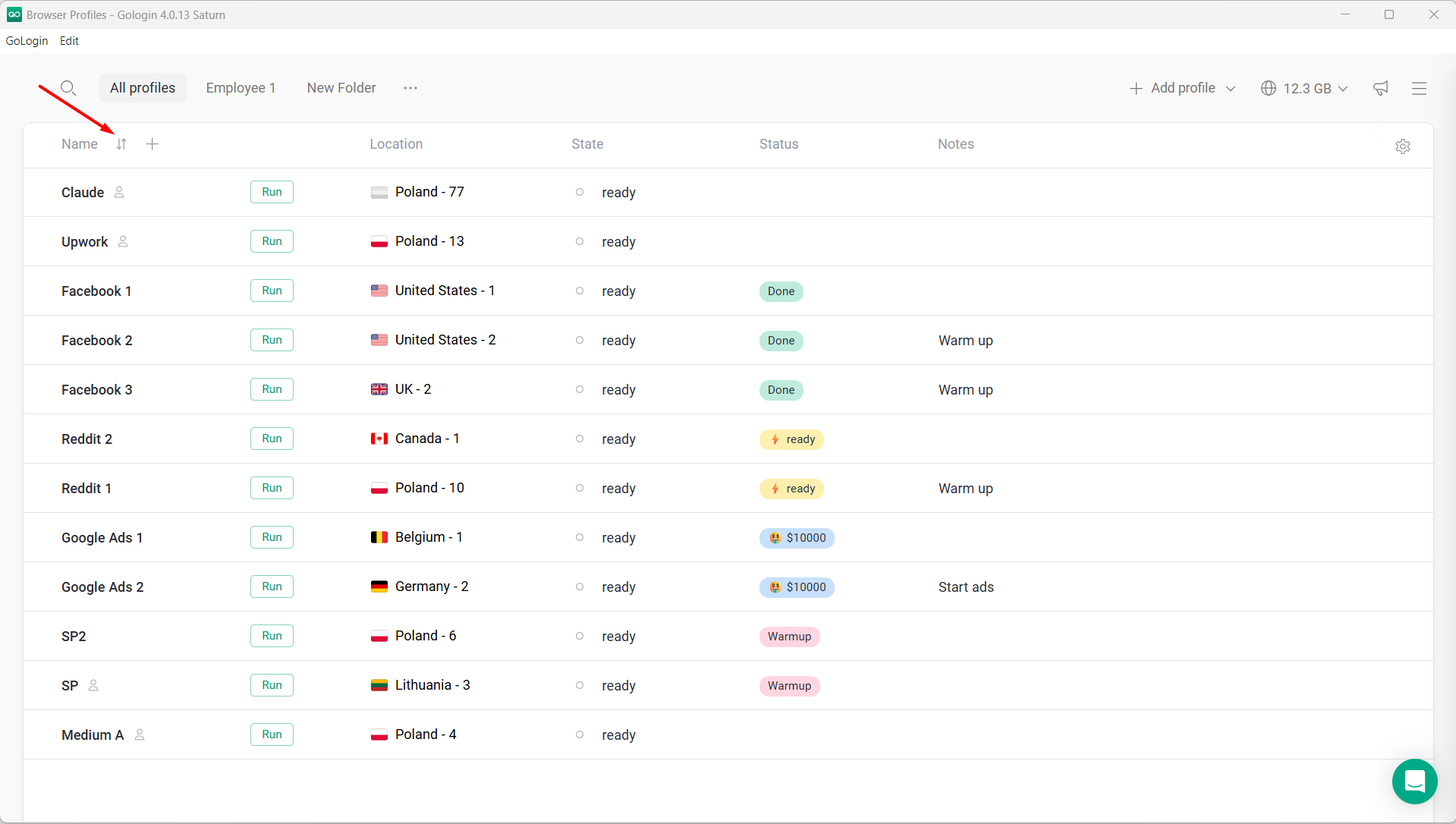Screen dimensions: 1456x824
Task: Open the search profiles icon
Action: [68, 87]
